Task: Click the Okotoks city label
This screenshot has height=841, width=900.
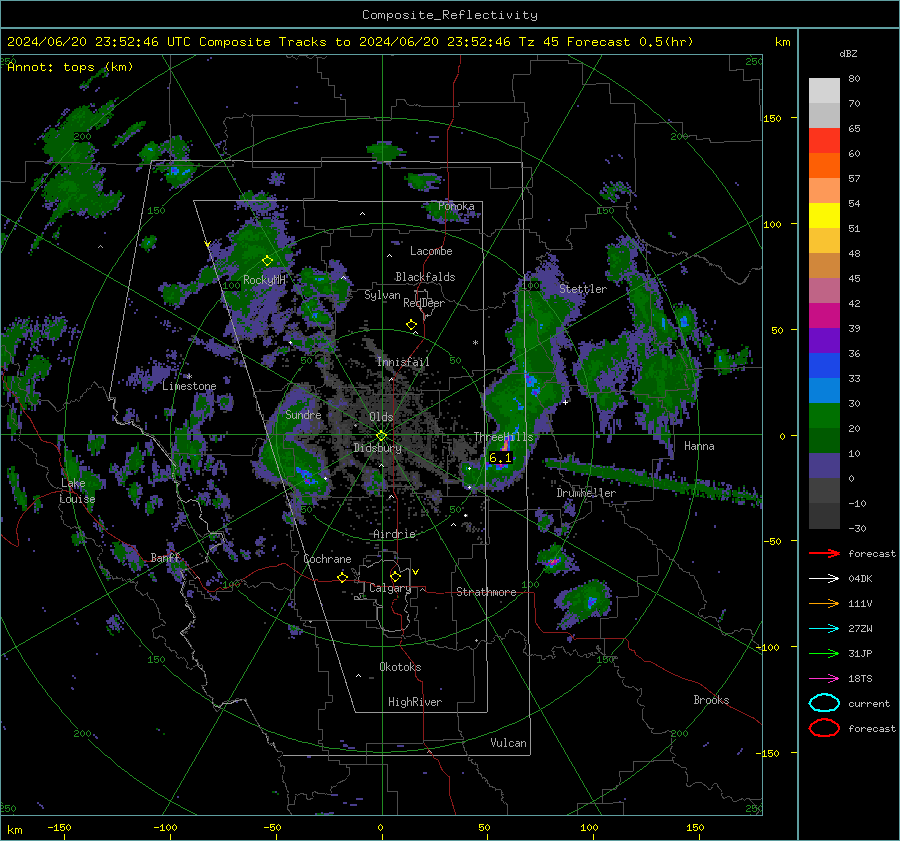Action: [400, 667]
